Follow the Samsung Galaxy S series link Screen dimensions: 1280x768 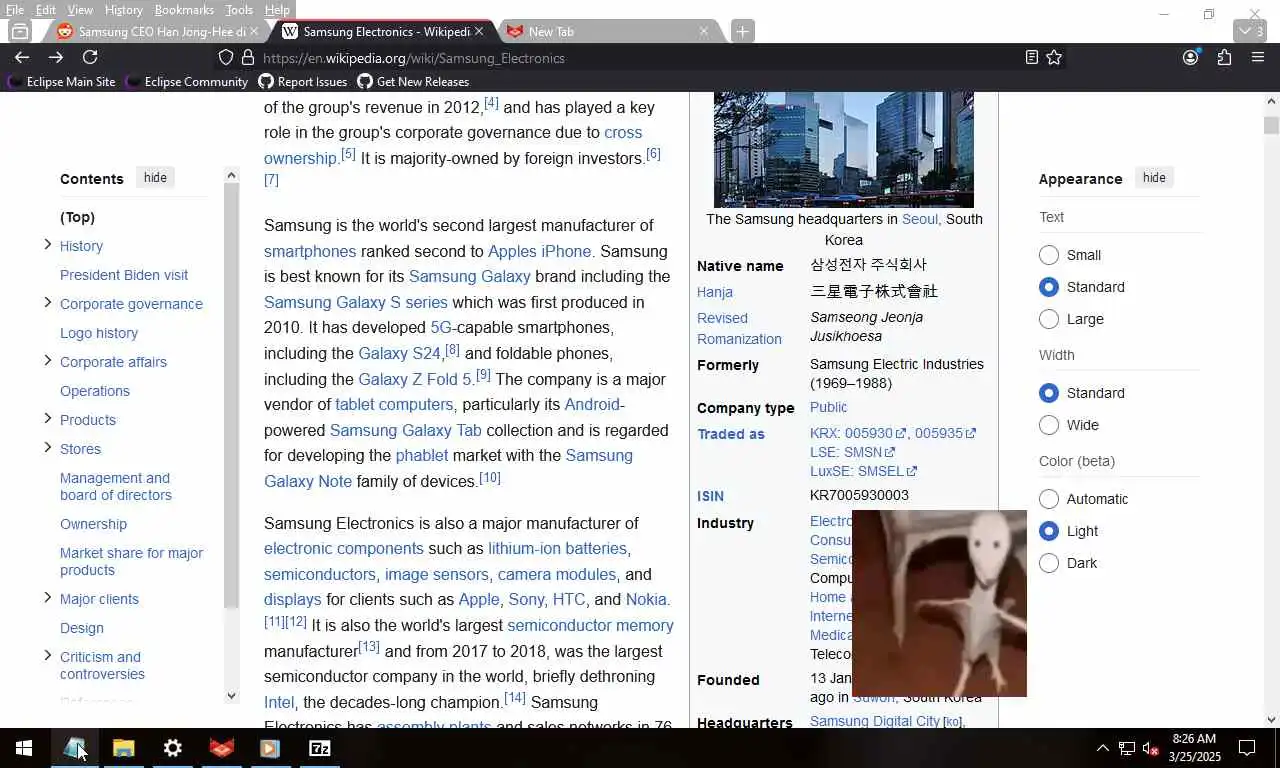coord(356,302)
